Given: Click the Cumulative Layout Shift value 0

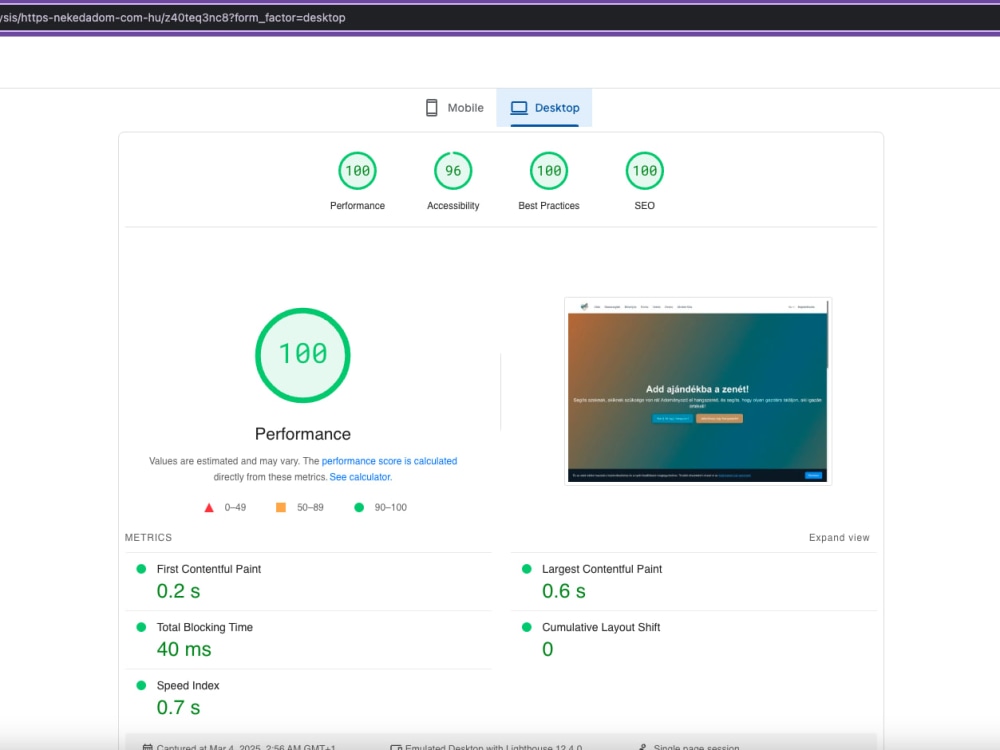Looking at the screenshot, I should click(548, 649).
